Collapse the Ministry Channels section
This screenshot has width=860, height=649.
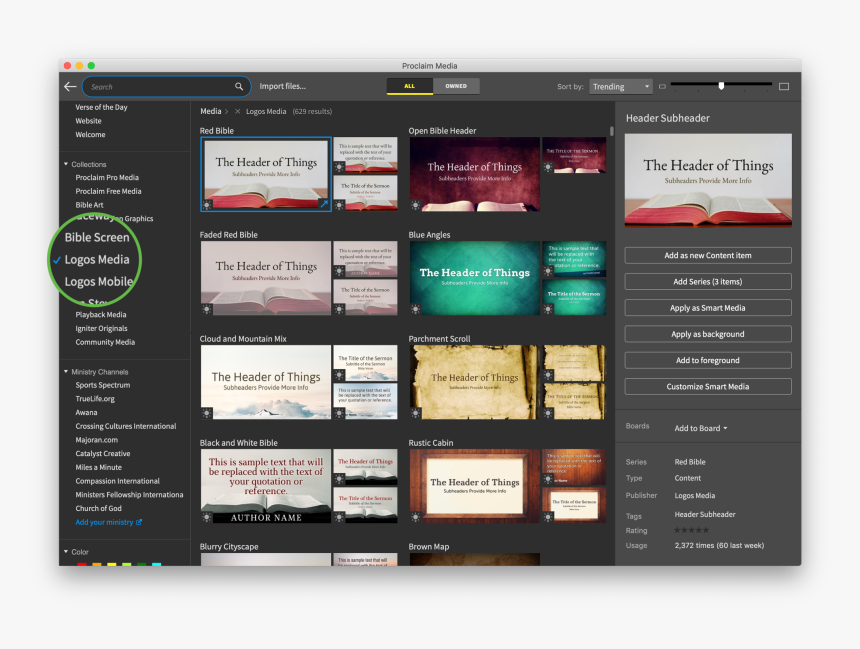tap(66, 372)
